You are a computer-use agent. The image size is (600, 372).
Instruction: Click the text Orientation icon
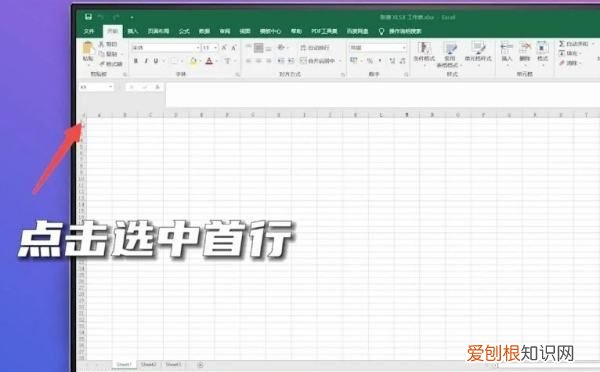pyautogui.click(x=282, y=47)
